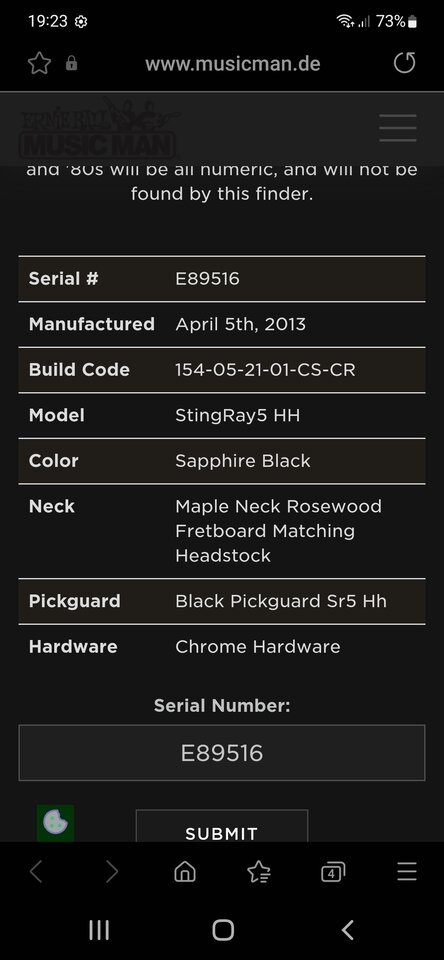Tap the www.musicman.de address bar
Viewport: 444px width, 960px height.
click(x=233, y=64)
